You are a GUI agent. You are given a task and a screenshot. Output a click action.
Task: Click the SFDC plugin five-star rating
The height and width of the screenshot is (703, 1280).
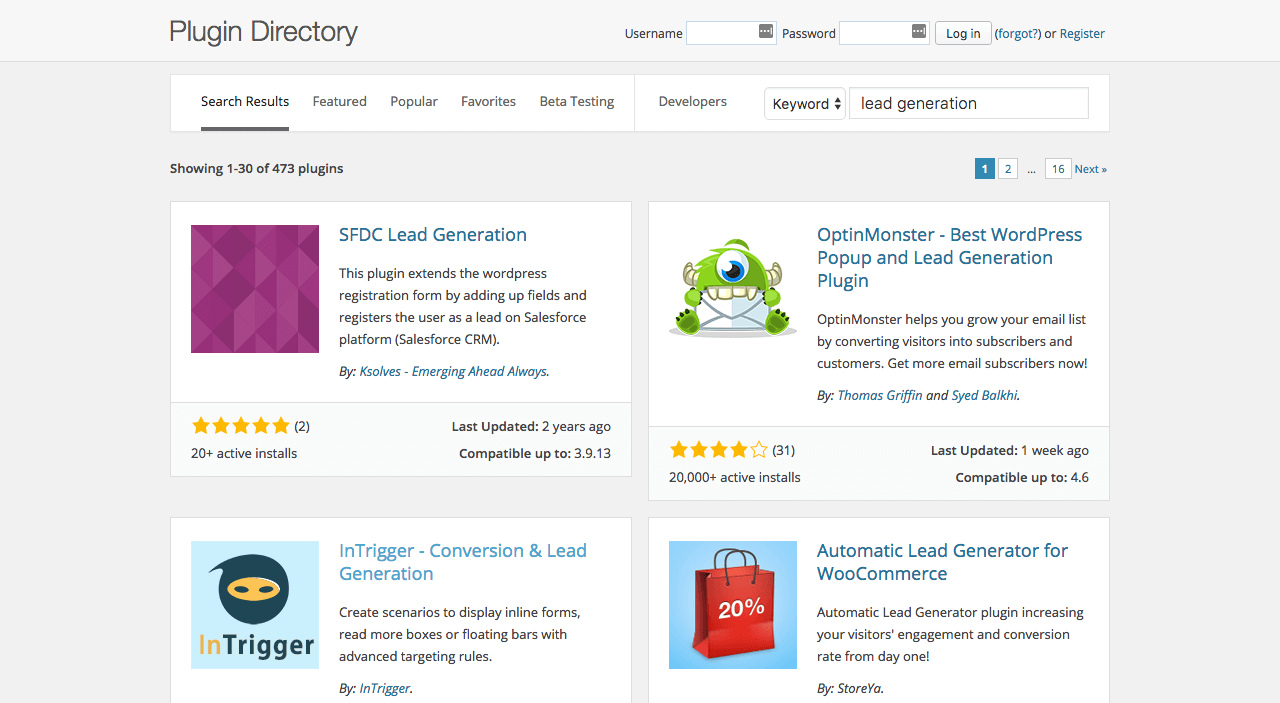point(240,426)
